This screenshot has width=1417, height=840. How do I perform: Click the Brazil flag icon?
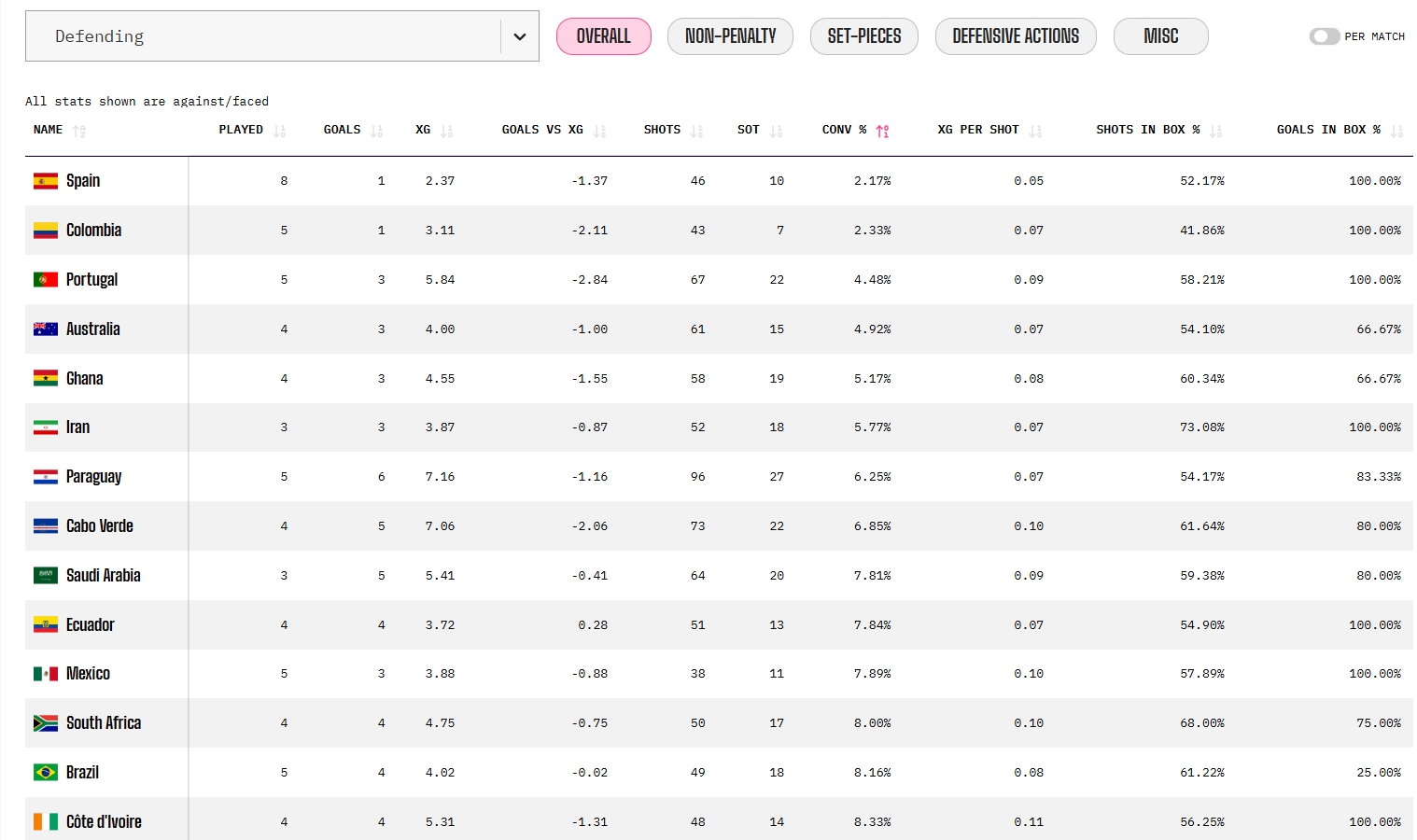click(x=46, y=773)
